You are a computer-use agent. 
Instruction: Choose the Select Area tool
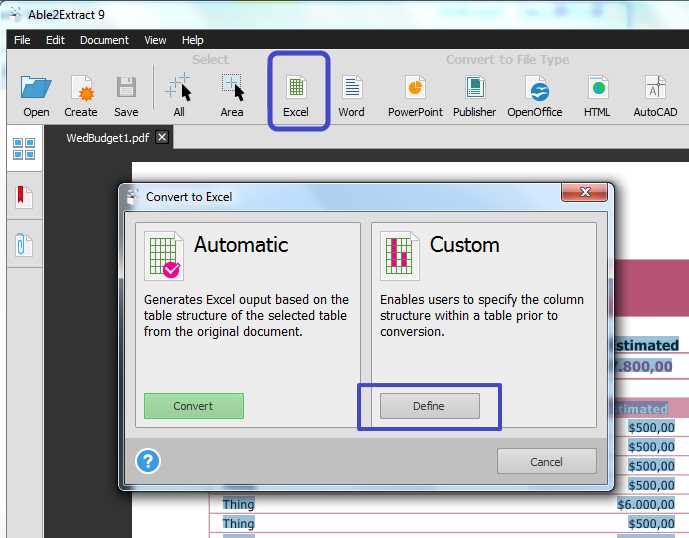232,96
